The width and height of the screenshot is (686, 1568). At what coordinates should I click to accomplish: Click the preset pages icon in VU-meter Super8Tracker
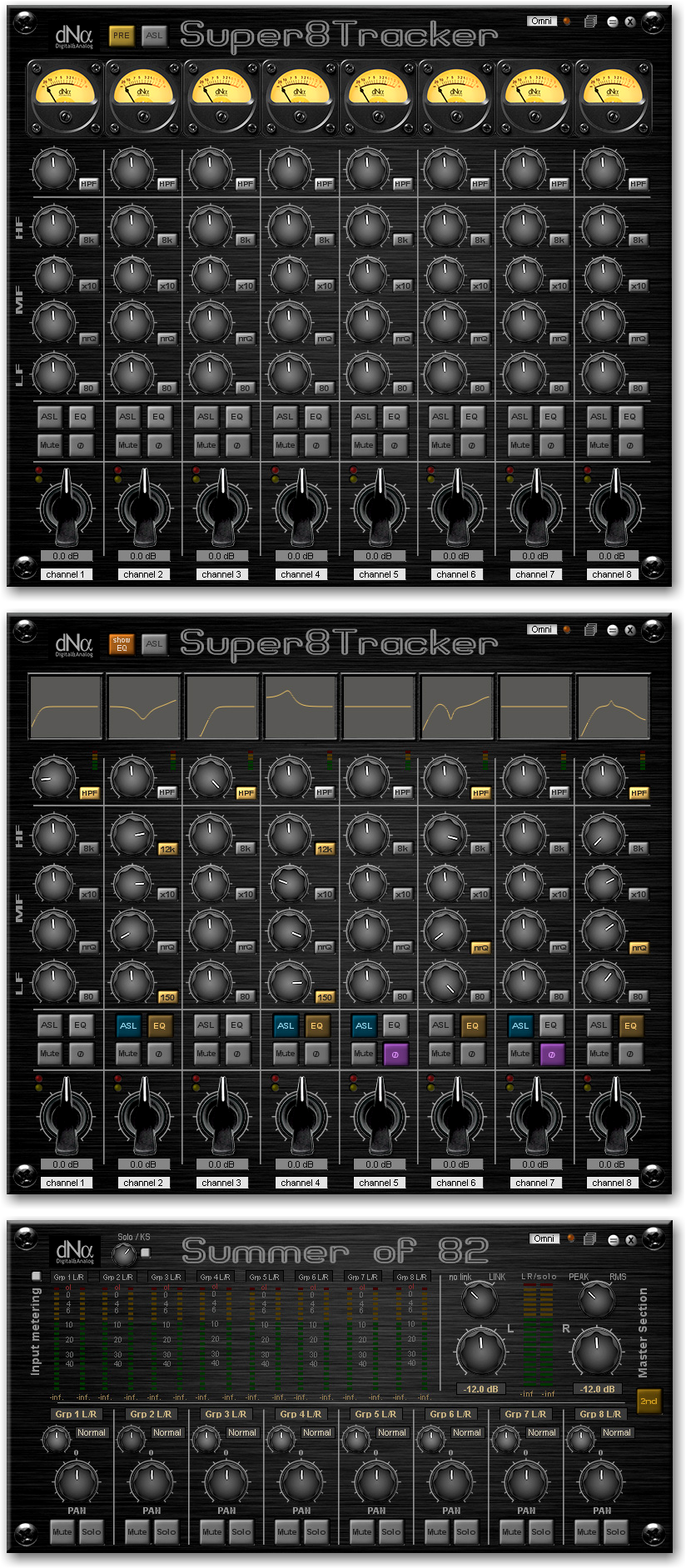pos(590,22)
